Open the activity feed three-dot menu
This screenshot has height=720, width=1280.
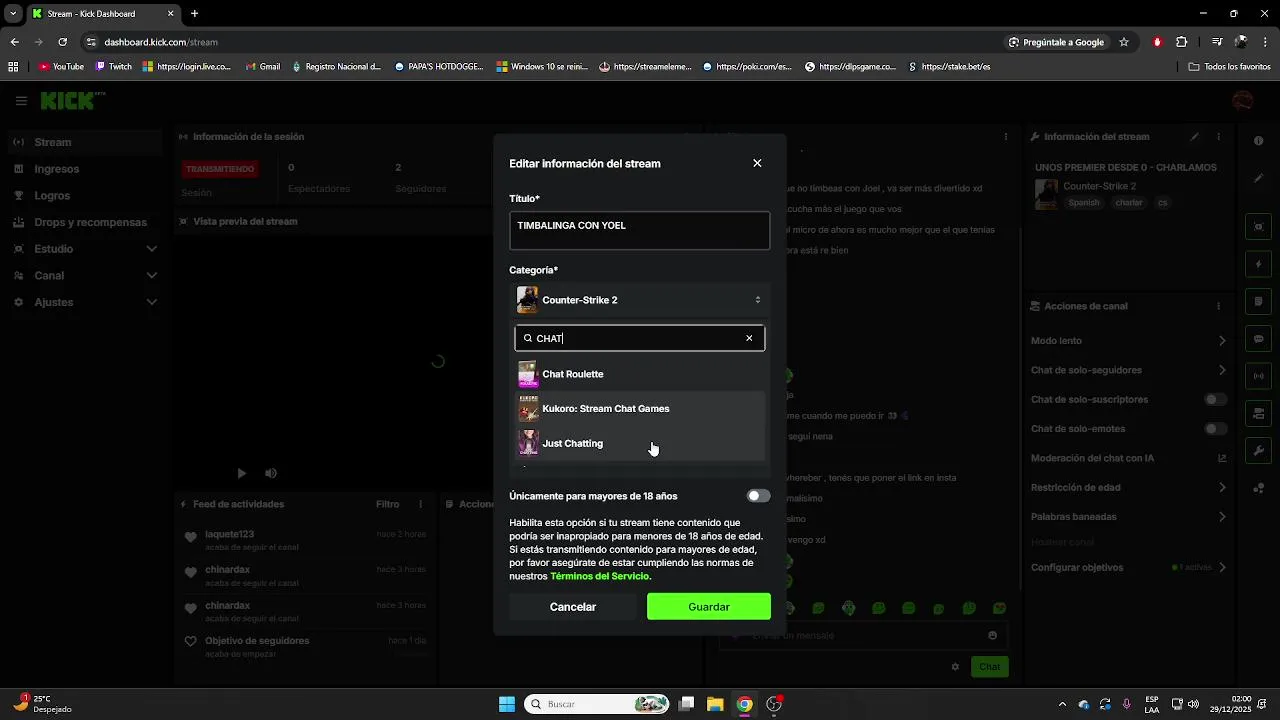point(420,504)
